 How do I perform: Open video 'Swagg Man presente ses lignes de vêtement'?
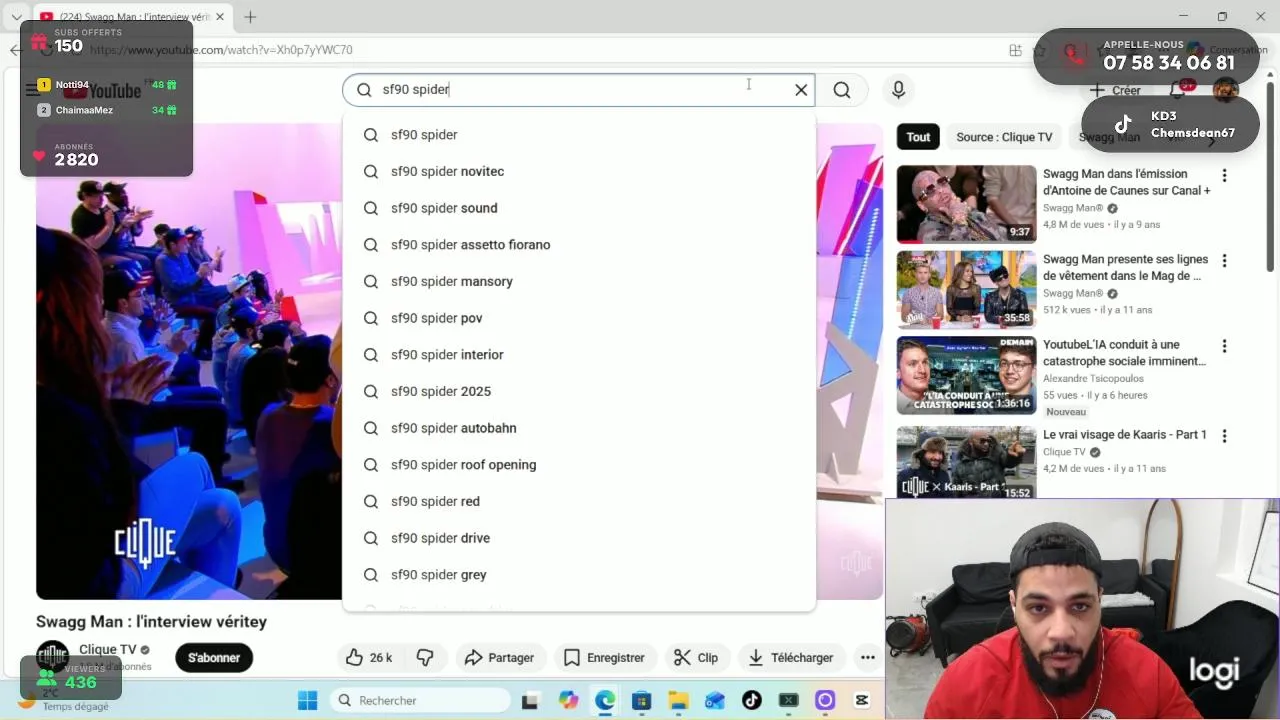[1126, 267]
